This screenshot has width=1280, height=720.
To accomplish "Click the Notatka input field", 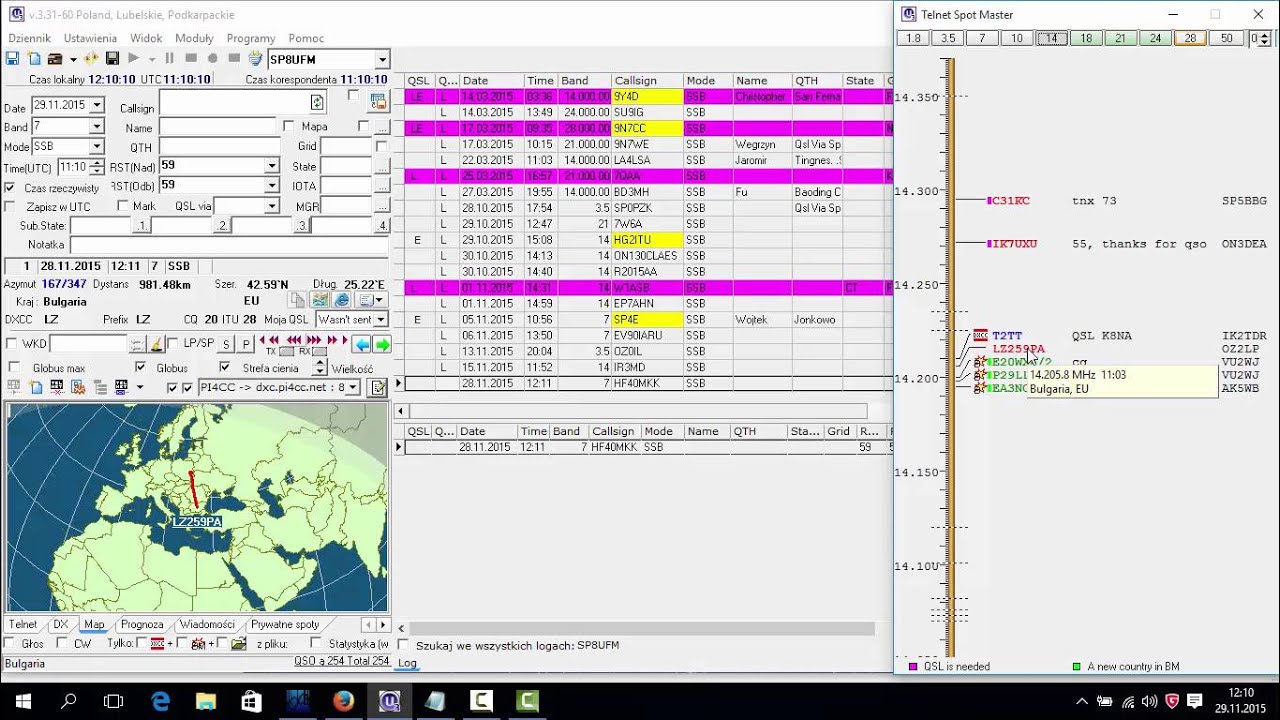I will click(x=229, y=245).
